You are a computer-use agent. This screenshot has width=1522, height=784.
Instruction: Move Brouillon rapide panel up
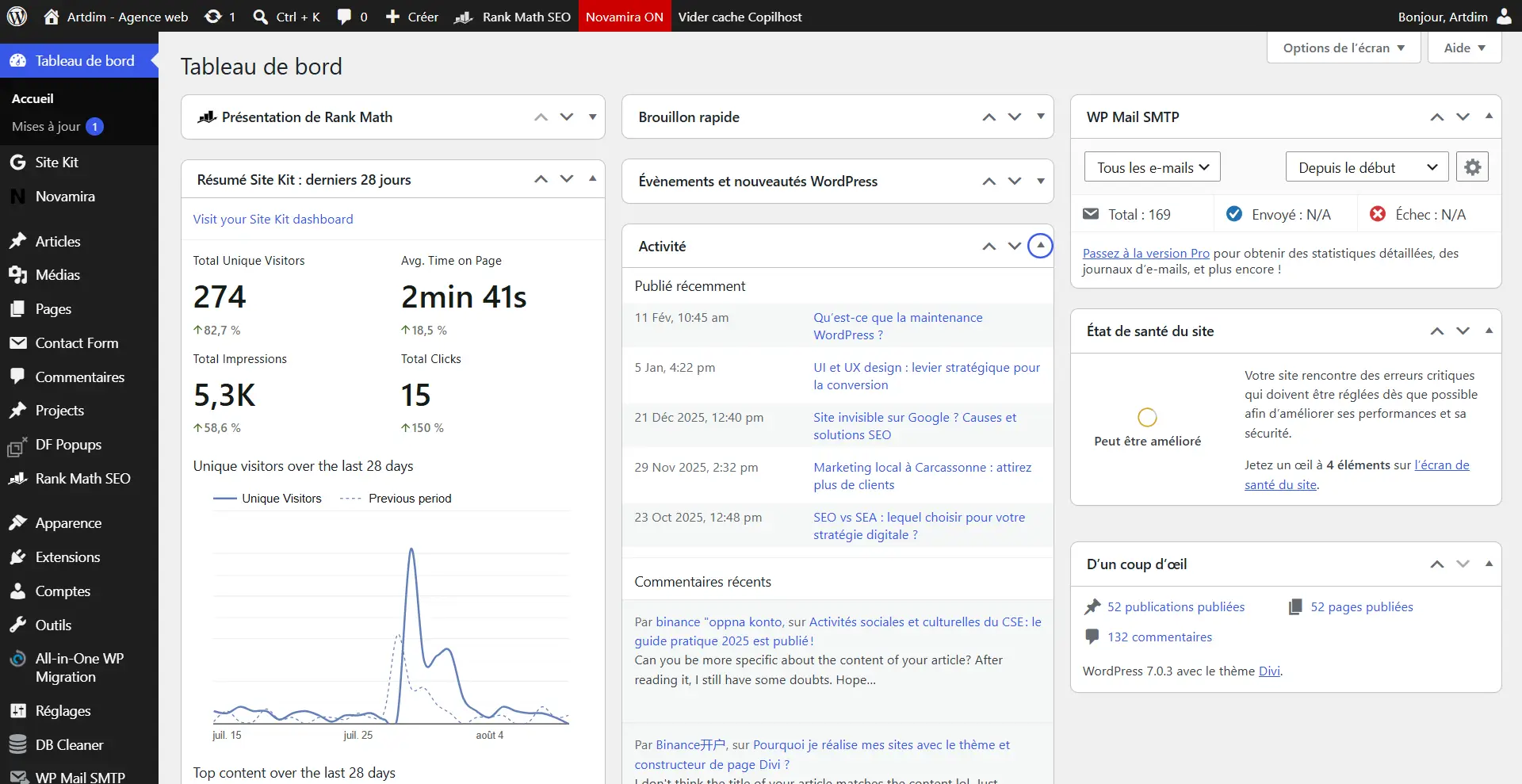pos(989,117)
